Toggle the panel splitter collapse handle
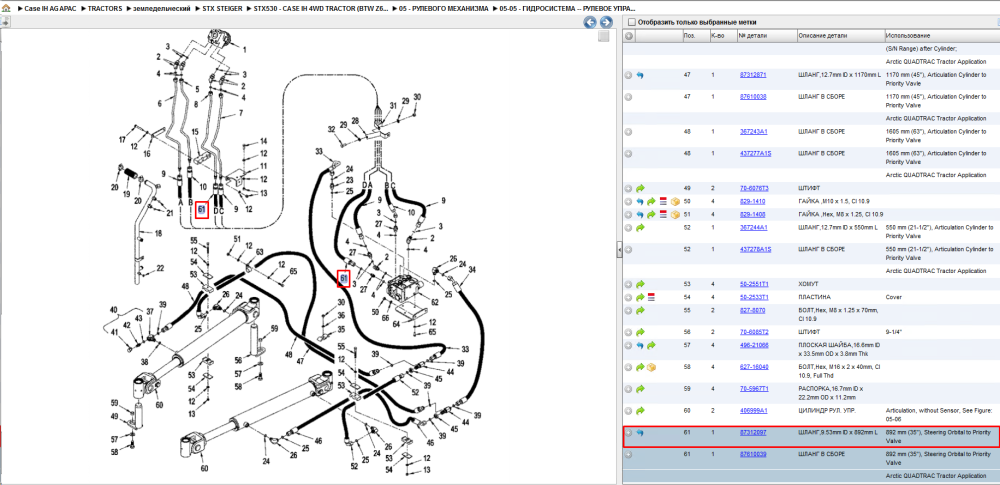The width and height of the screenshot is (1000, 485). click(619, 250)
